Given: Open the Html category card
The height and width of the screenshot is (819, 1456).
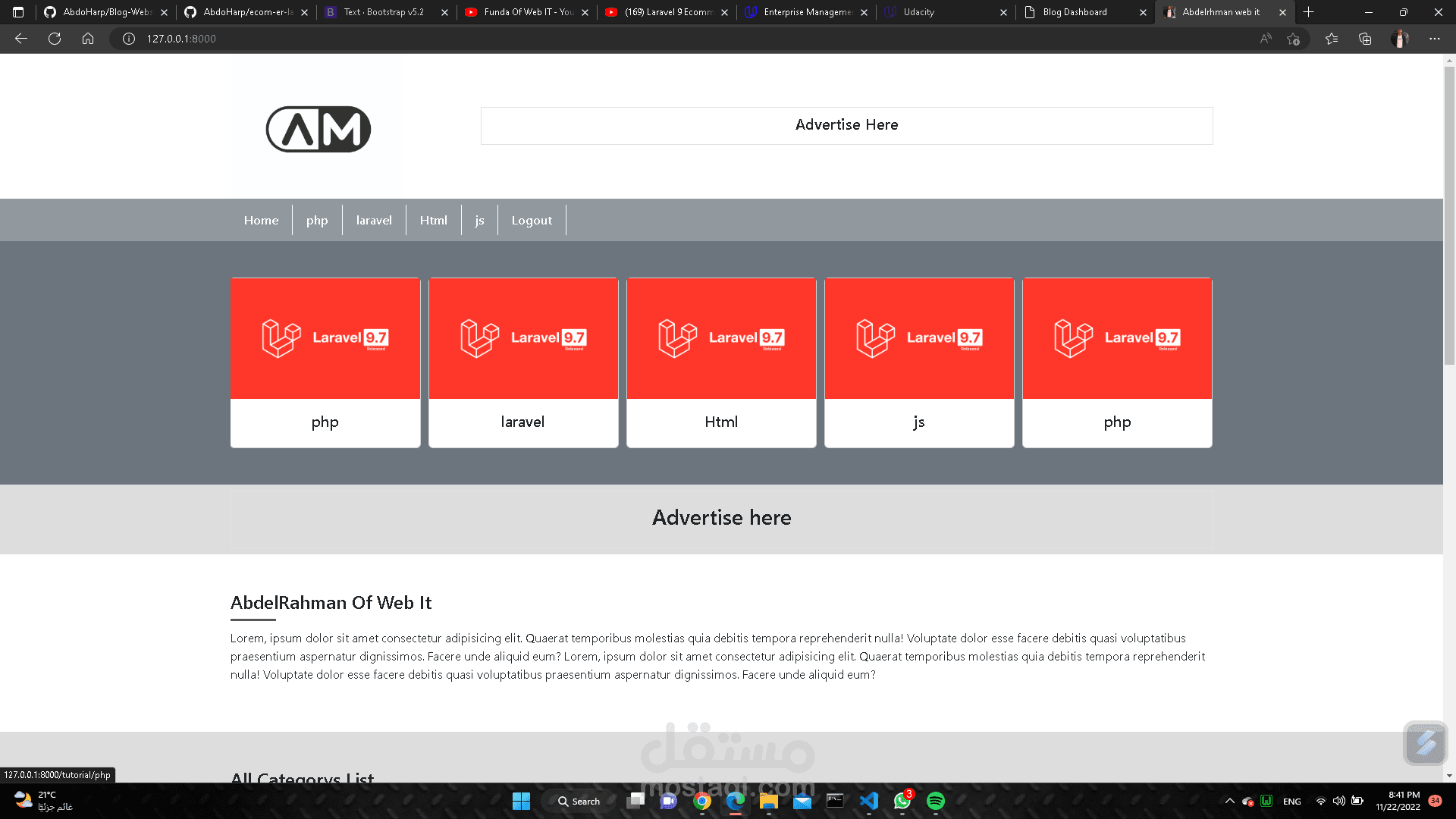Looking at the screenshot, I should point(721,362).
